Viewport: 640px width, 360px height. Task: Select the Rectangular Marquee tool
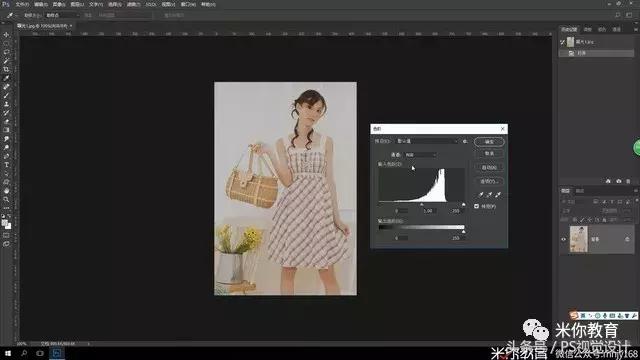coord(6,43)
